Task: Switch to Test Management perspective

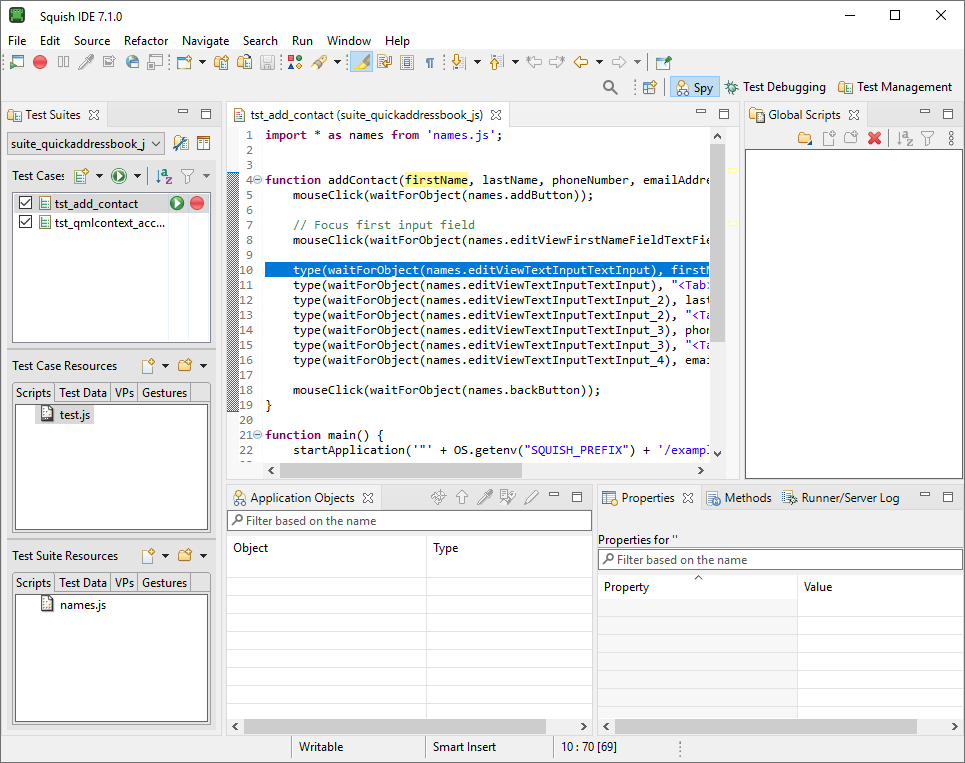Action: pyautogui.click(x=895, y=88)
